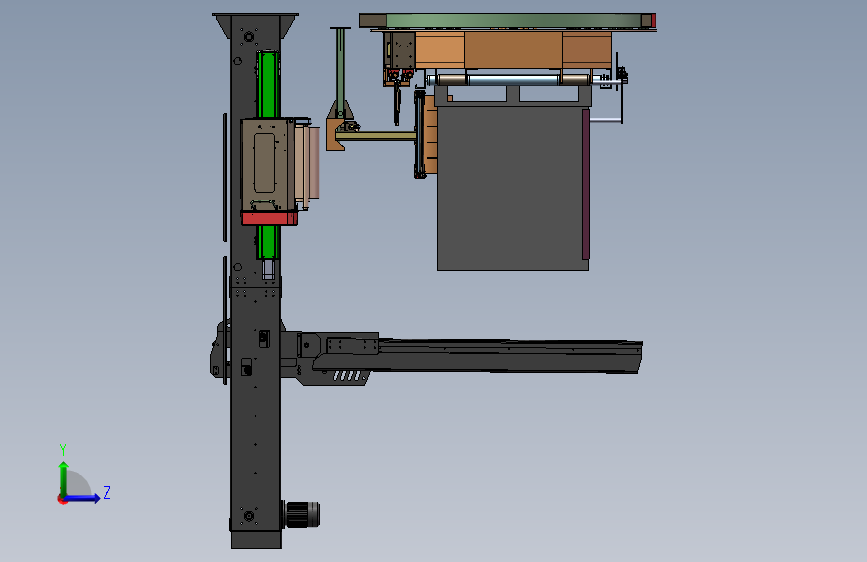Image resolution: width=867 pixels, height=562 pixels.
Task: Click the Z label of the triad
Action: coord(107,492)
